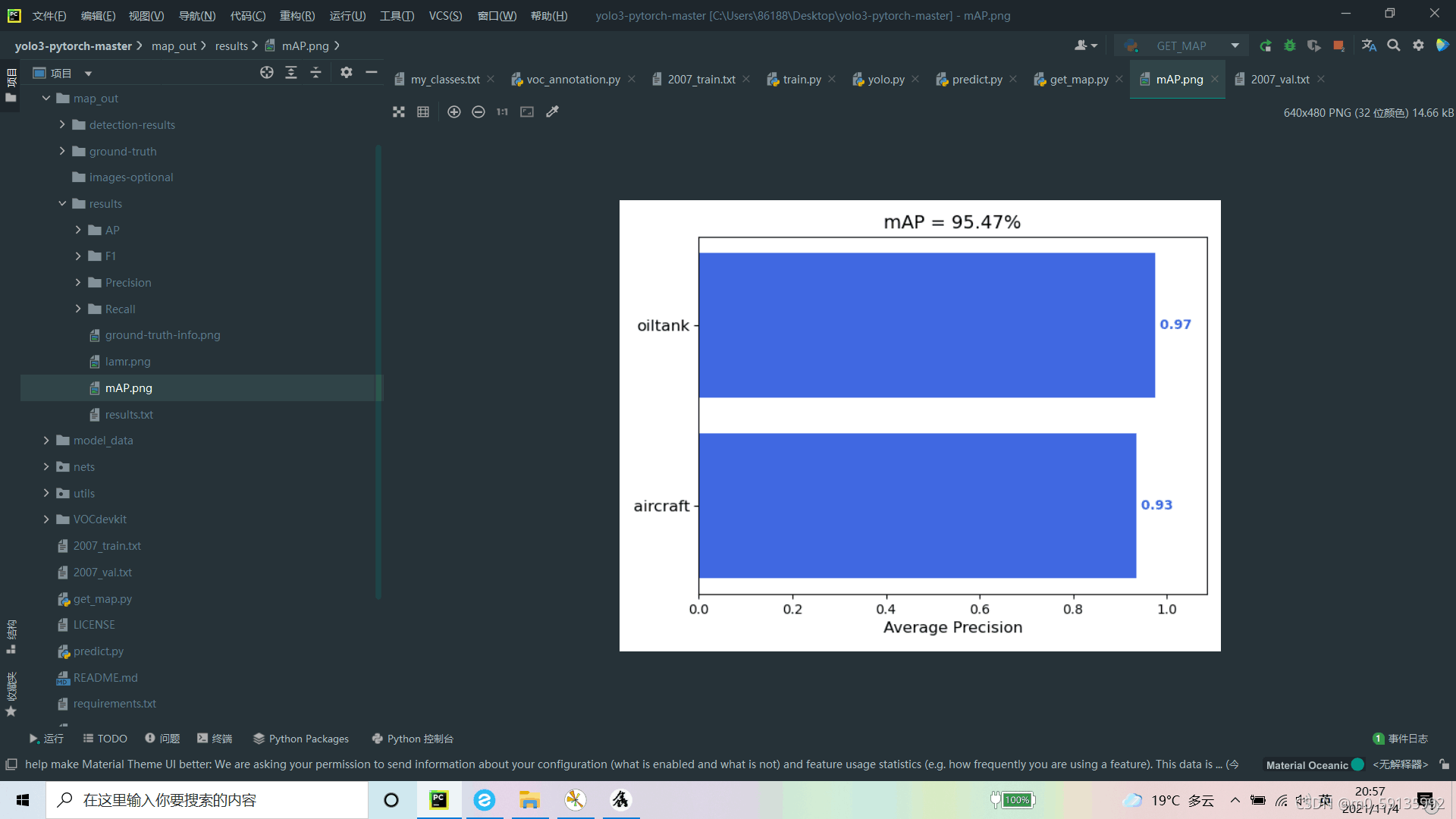The image size is (1456, 819).
Task: Select the color picker eyedropper tool
Action: tap(552, 112)
